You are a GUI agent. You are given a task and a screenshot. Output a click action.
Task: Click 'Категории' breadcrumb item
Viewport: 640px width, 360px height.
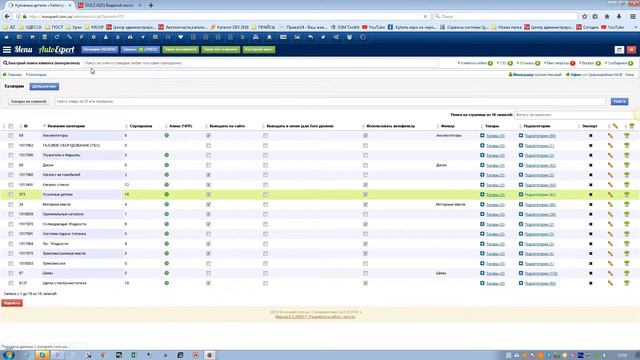coord(37,75)
